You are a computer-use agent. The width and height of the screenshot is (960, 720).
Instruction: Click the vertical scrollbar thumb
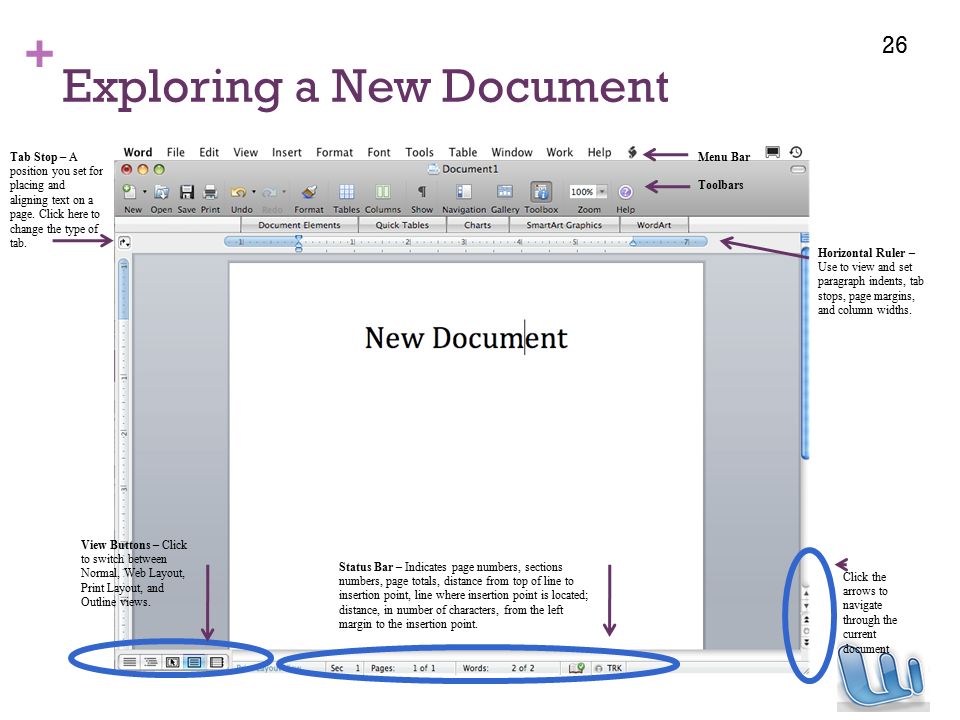click(805, 353)
